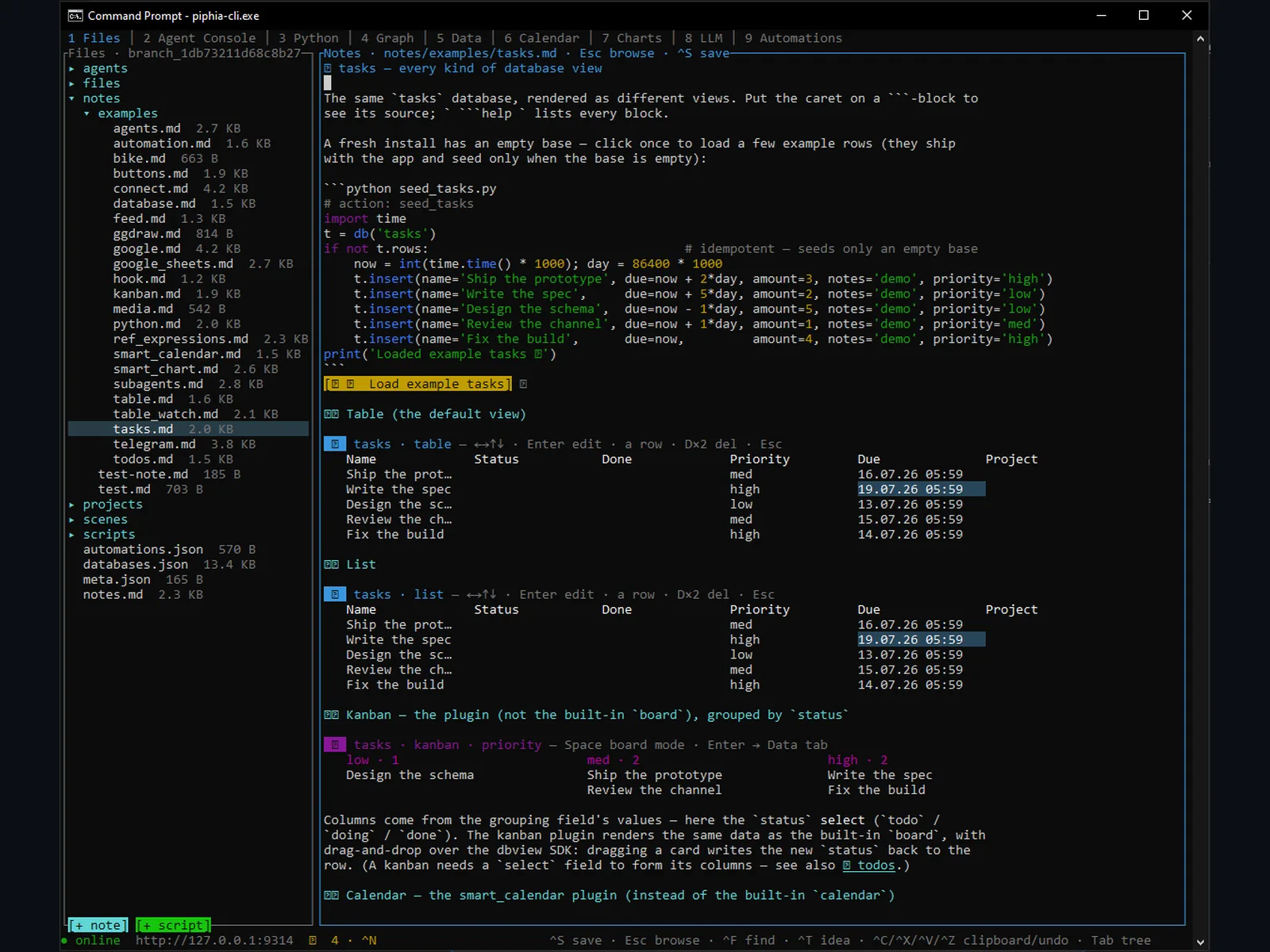Click '^S save' in the Notes header
The image size is (1270, 952).
pyautogui.click(x=703, y=53)
